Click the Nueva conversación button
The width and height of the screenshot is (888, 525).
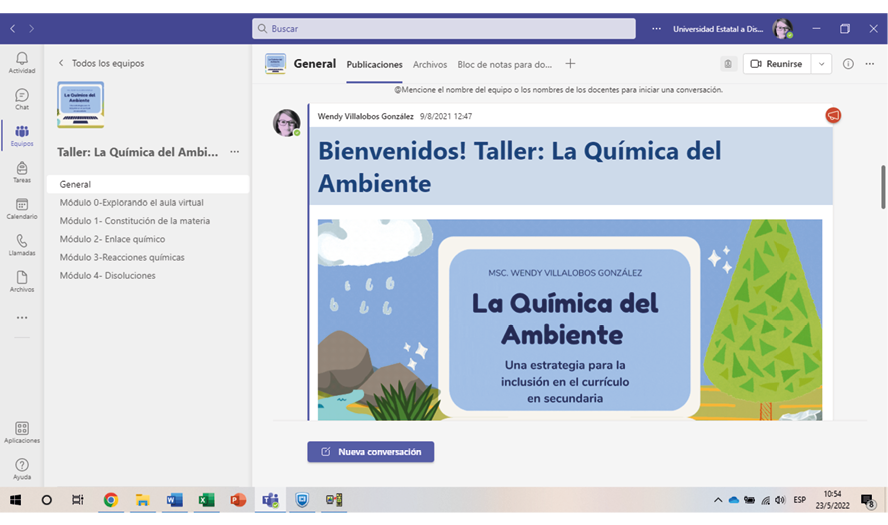tap(371, 452)
